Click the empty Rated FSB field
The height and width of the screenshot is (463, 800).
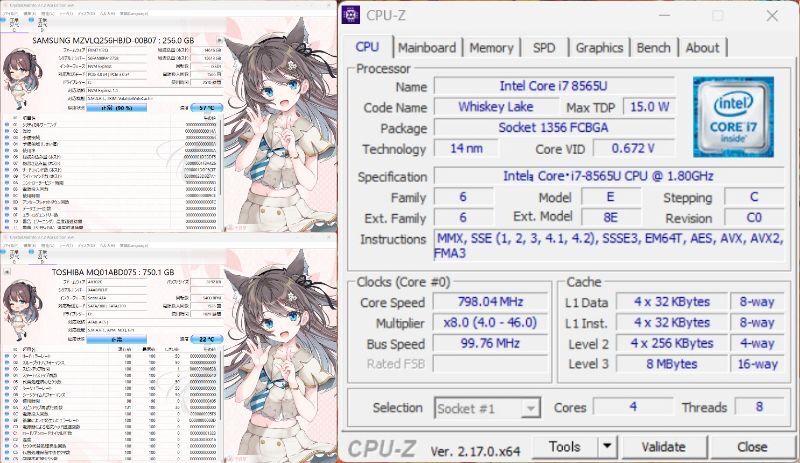pyautogui.click(x=490, y=364)
